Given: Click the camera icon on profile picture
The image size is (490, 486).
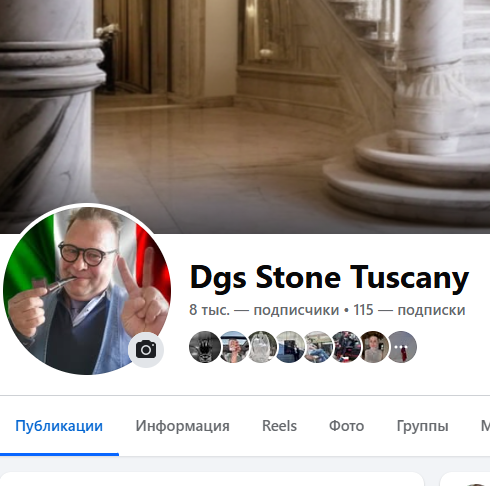Looking at the screenshot, I should (146, 350).
